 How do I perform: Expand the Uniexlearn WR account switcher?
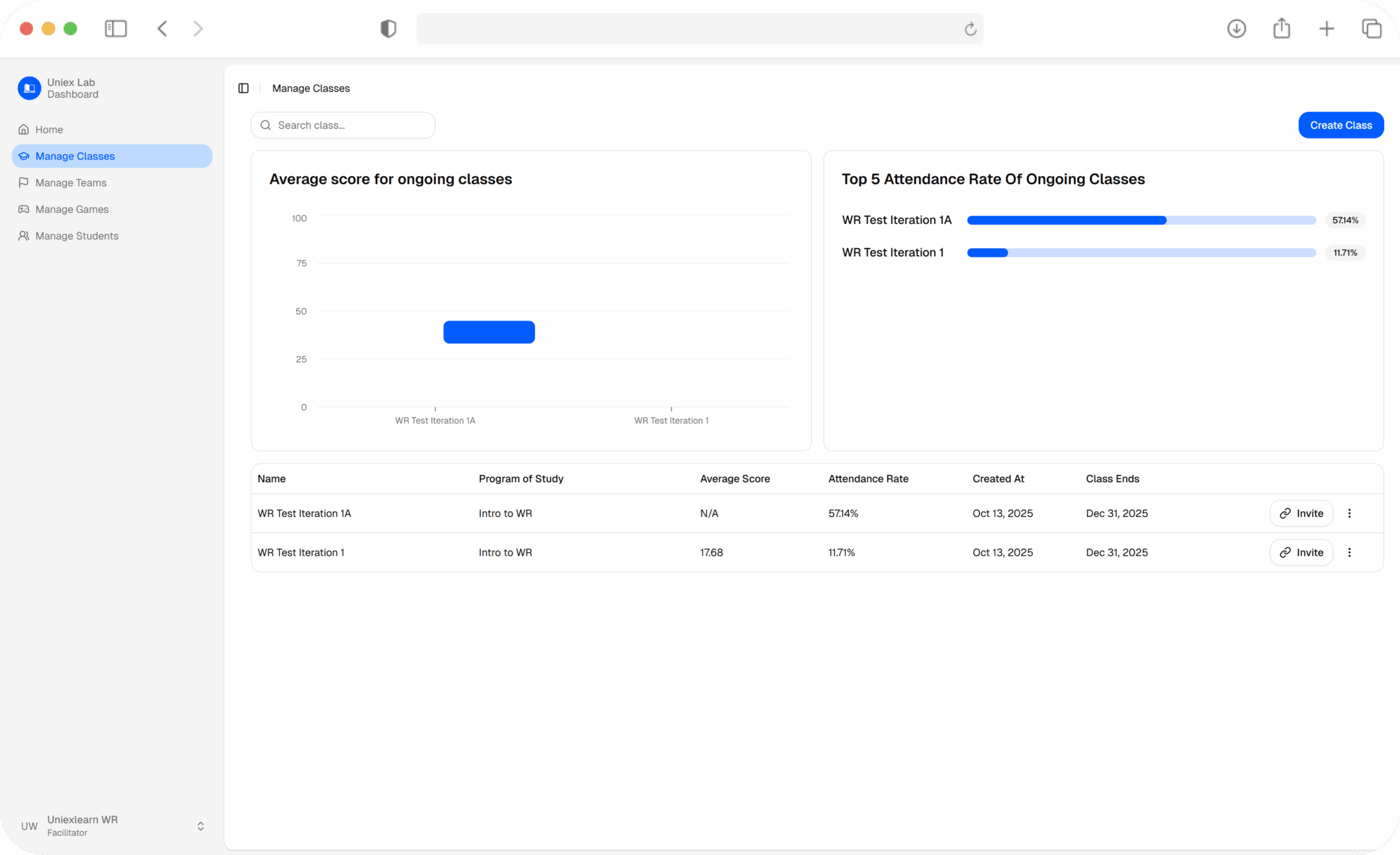[x=200, y=826]
